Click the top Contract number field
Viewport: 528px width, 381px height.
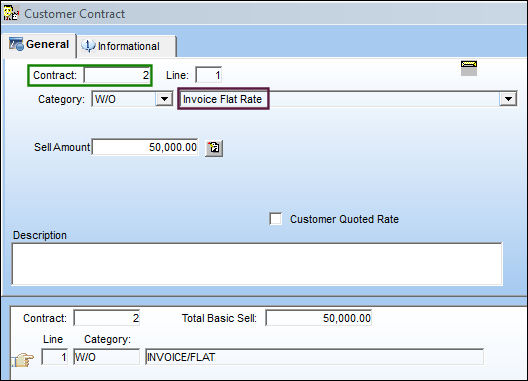click(117, 75)
